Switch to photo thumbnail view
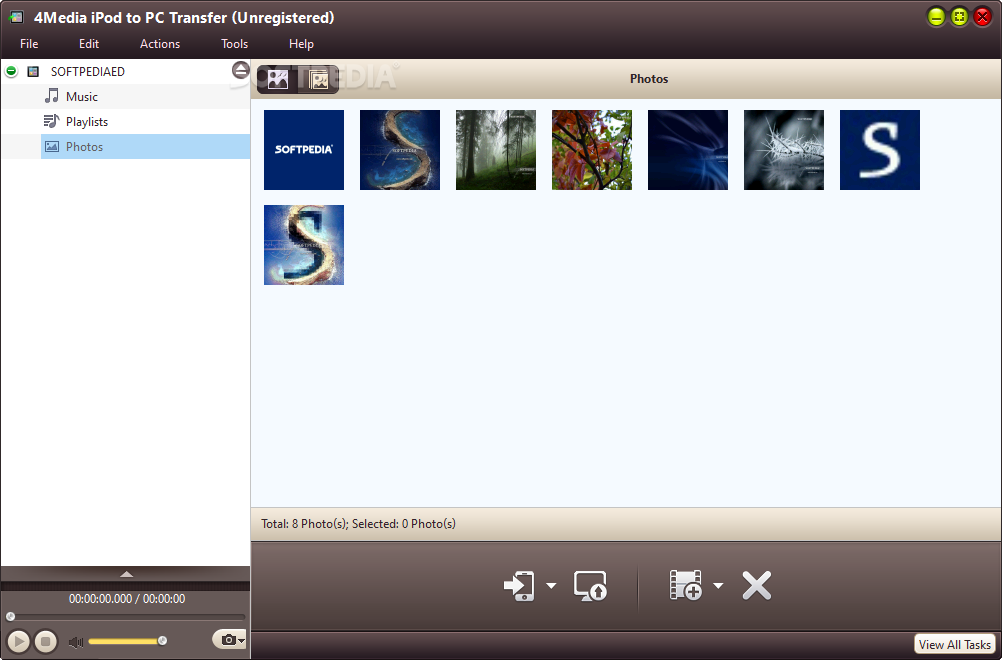The height and width of the screenshot is (660, 1002). click(x=277, y=79)
